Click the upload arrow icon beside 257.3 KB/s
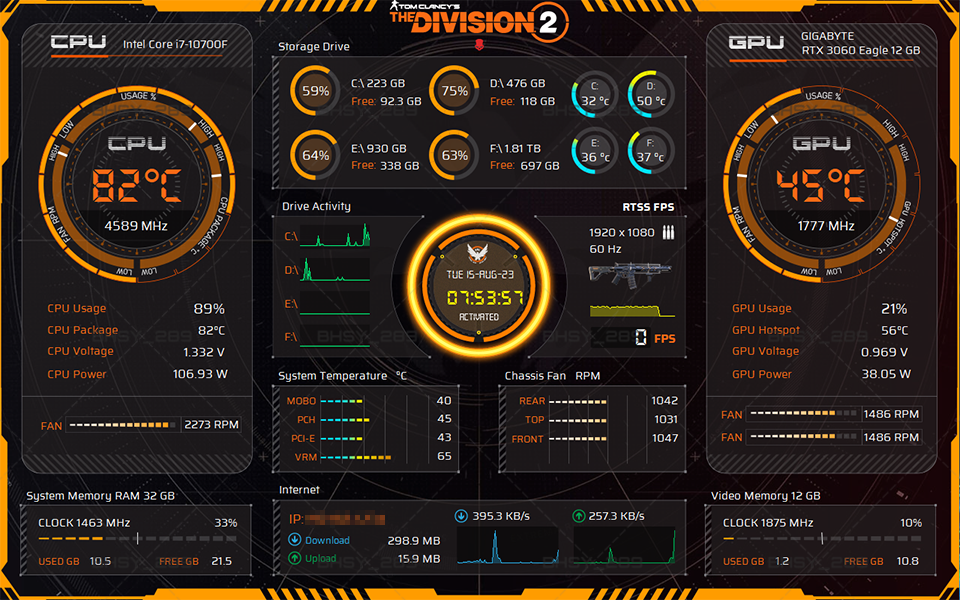The image size is (960, 600). (x=578, y=516)
